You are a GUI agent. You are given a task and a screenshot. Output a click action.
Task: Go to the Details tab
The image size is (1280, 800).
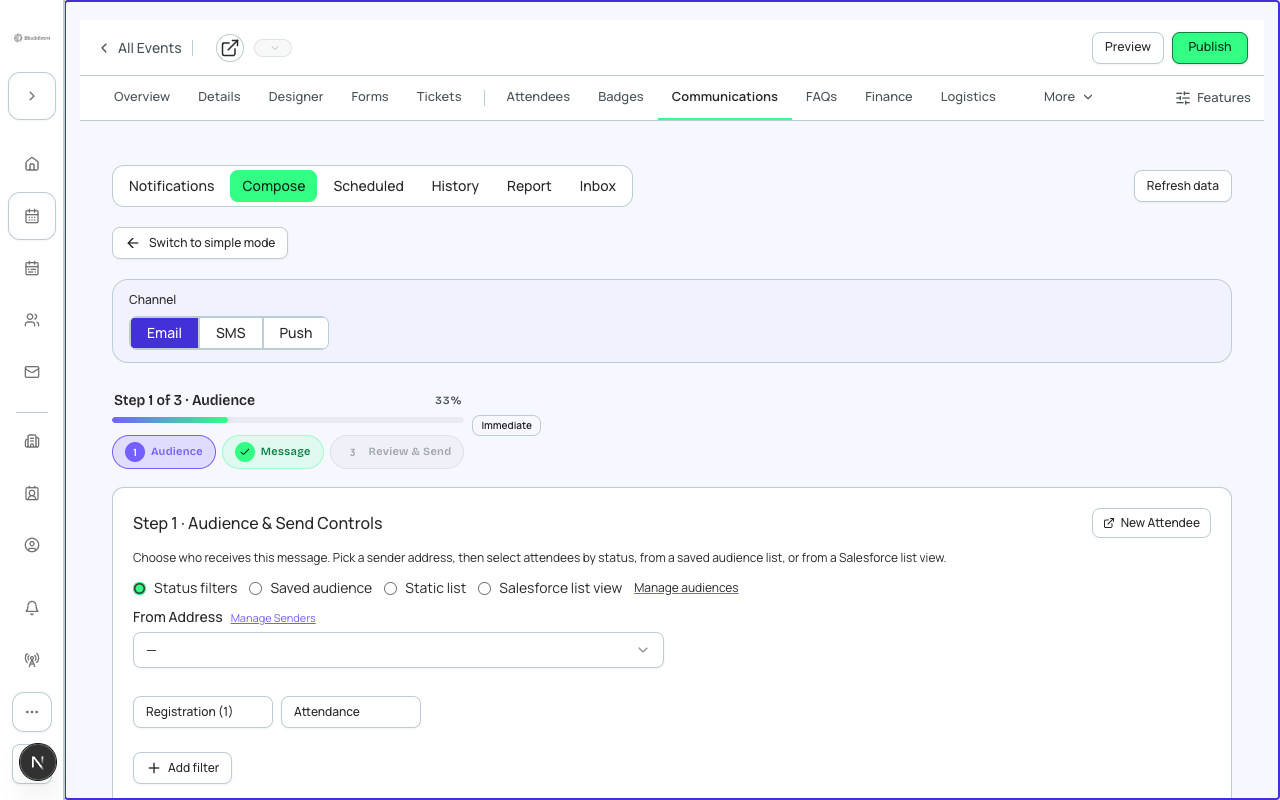tap(219, 97)
